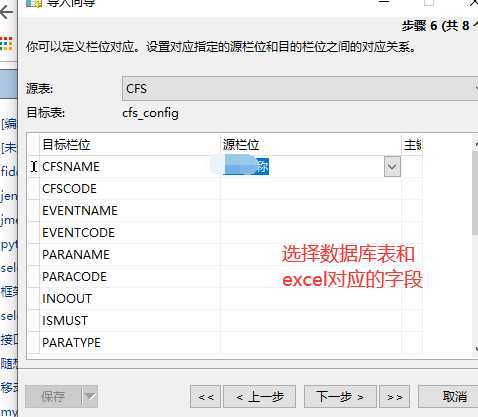478x417 pixels.
Task: Select the EVENTNAME target field row
Action: pos(130,211)
